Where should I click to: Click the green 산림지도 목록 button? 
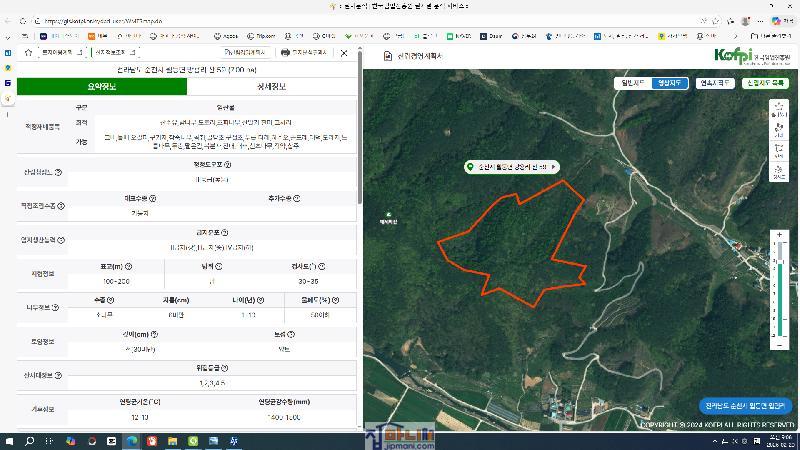coord(766,83)
